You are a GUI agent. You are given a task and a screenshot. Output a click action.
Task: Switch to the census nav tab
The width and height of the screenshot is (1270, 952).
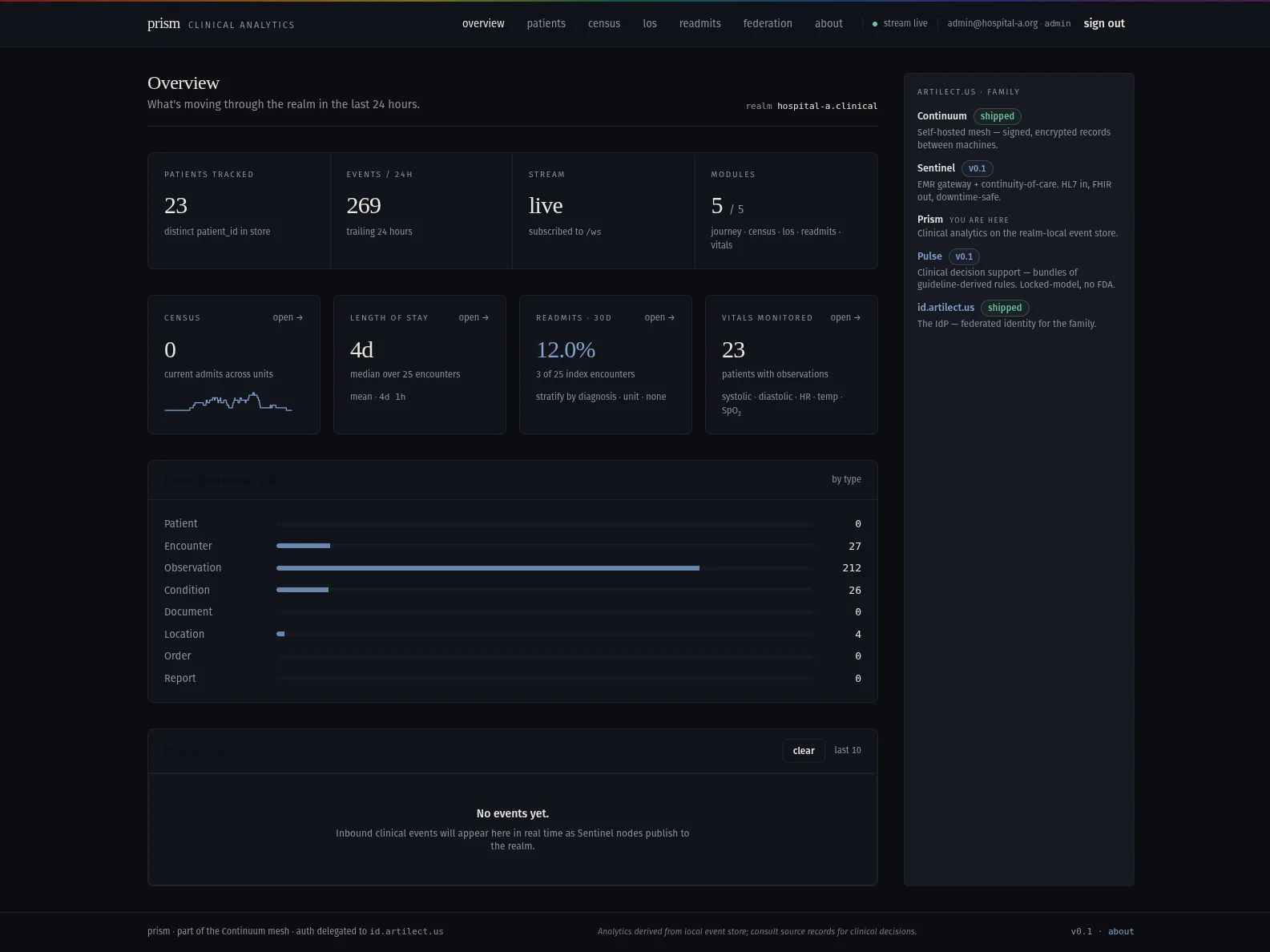tap(604, 23)
